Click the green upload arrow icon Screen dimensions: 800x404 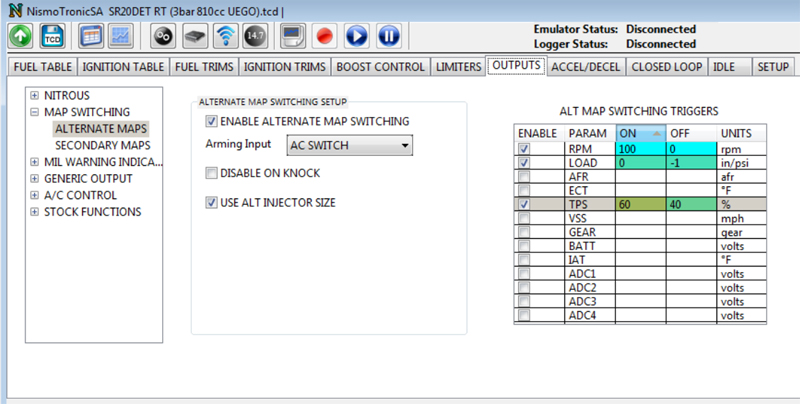coord(20,37)
